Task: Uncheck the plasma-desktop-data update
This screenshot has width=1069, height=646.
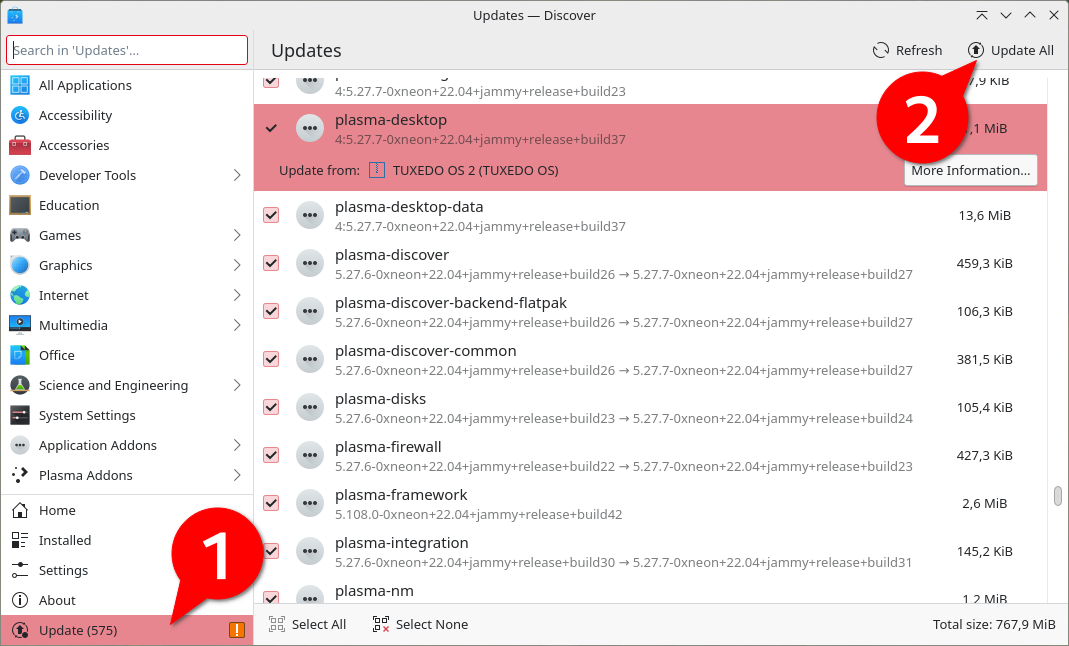Action: click(271, 215)
